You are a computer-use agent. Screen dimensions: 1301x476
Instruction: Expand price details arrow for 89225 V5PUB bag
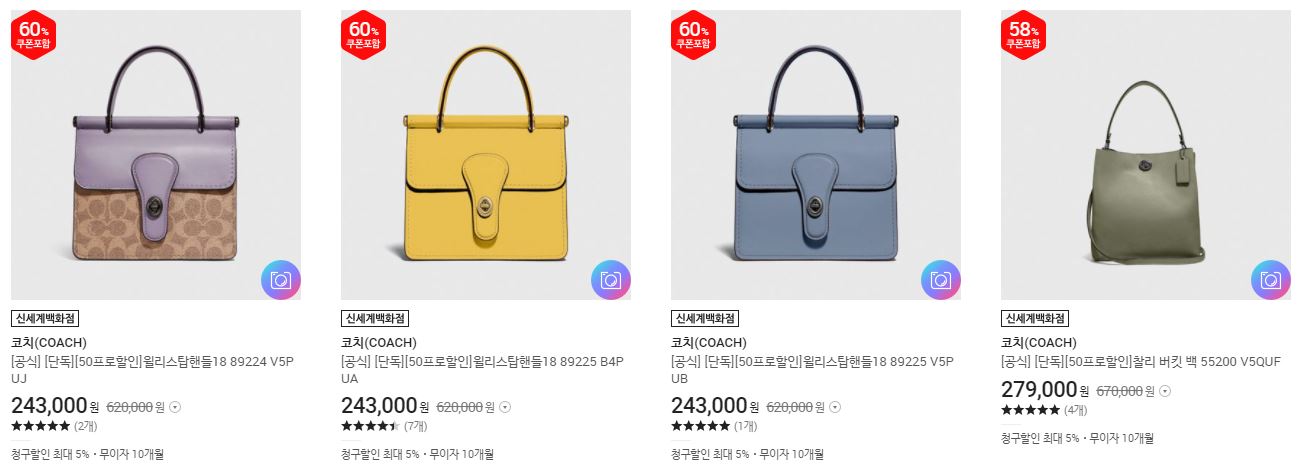click(835, 407)
